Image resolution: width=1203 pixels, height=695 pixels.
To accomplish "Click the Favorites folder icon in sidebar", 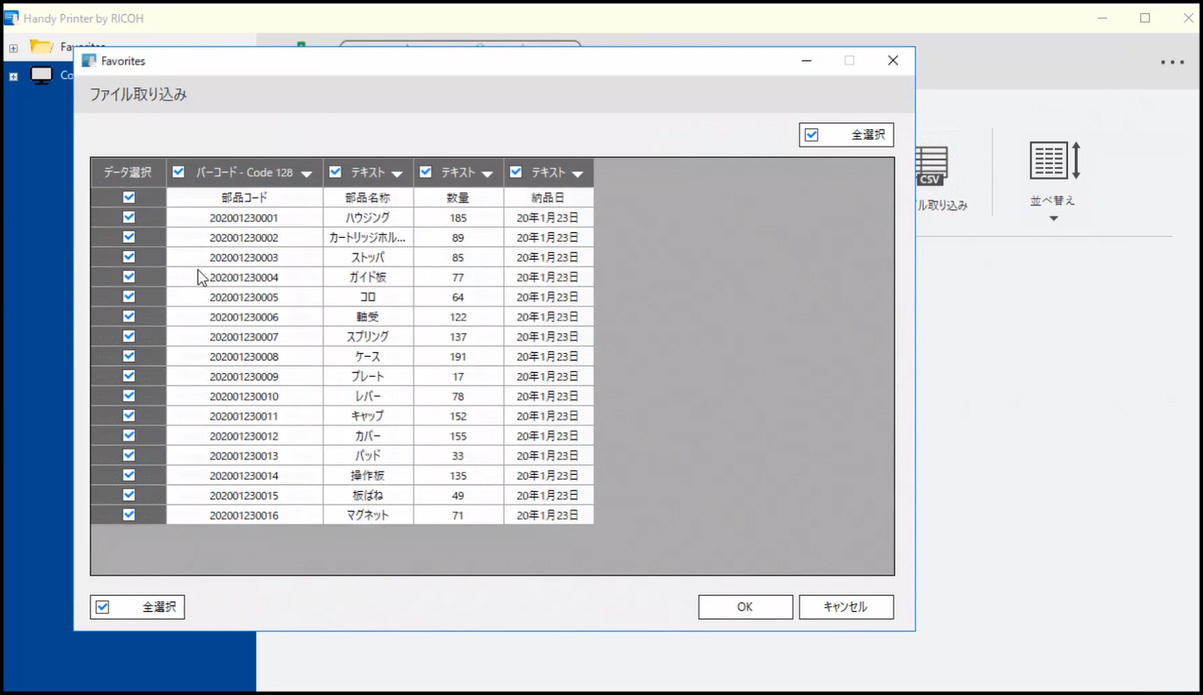I will 41,46.
